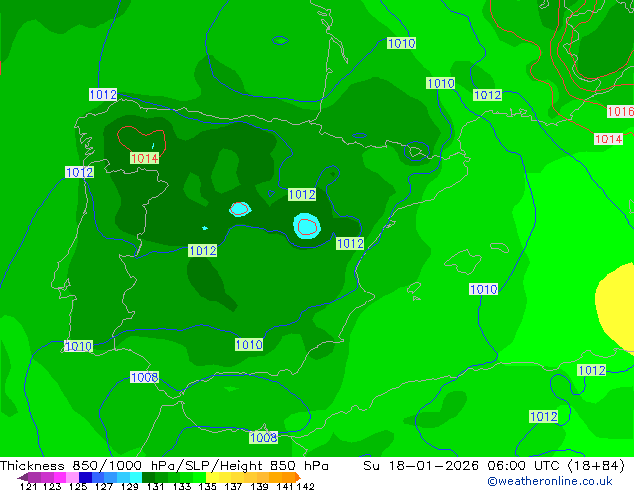The height and width of the screenshot is (490, 634).
Task: Choose the darkest green legend swatch
Action: click(148, 477)
